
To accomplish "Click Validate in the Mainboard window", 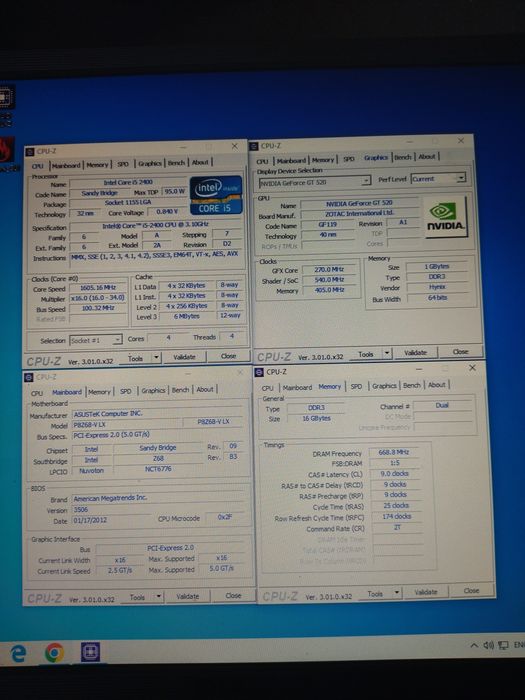I will (188, 596).
